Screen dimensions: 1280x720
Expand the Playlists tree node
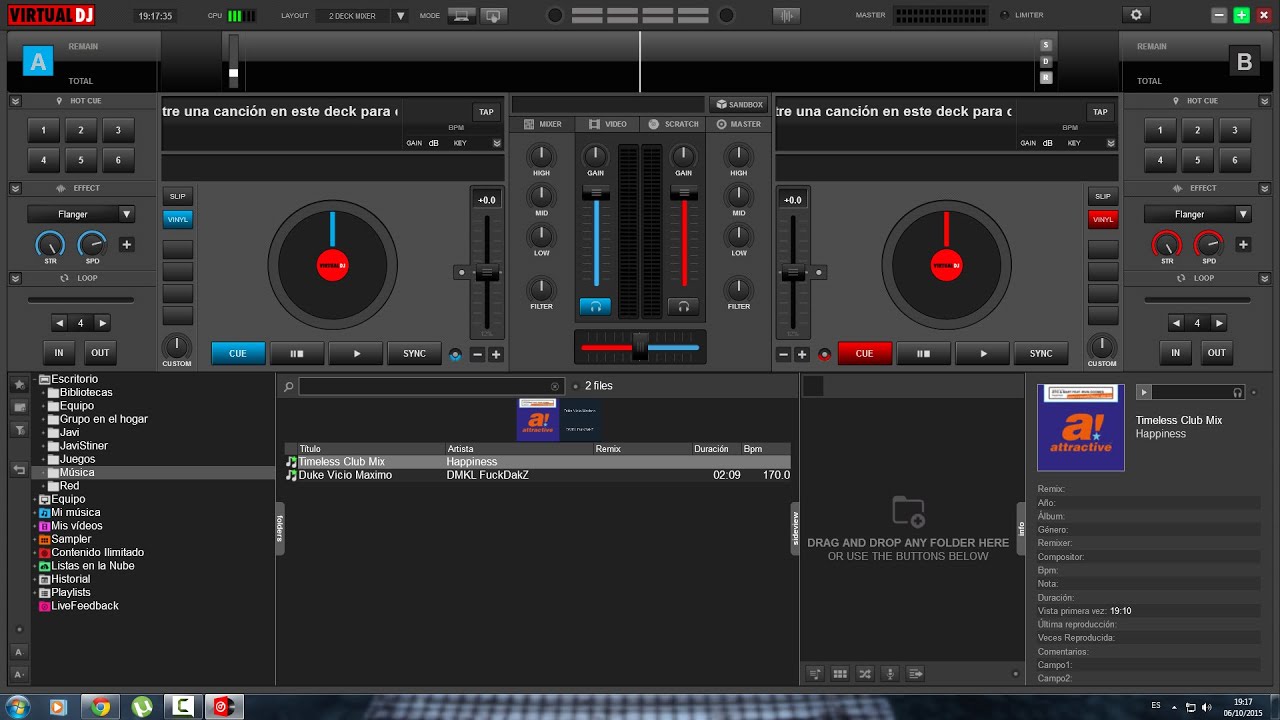pos(35,592)
